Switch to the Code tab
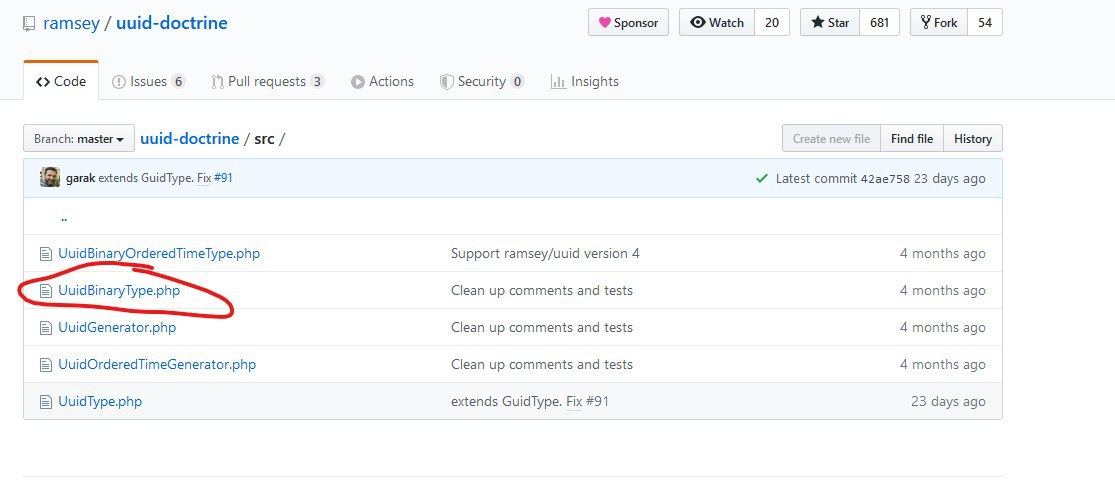This screenshot has height=499, width=1115. [x=61, y=81]
